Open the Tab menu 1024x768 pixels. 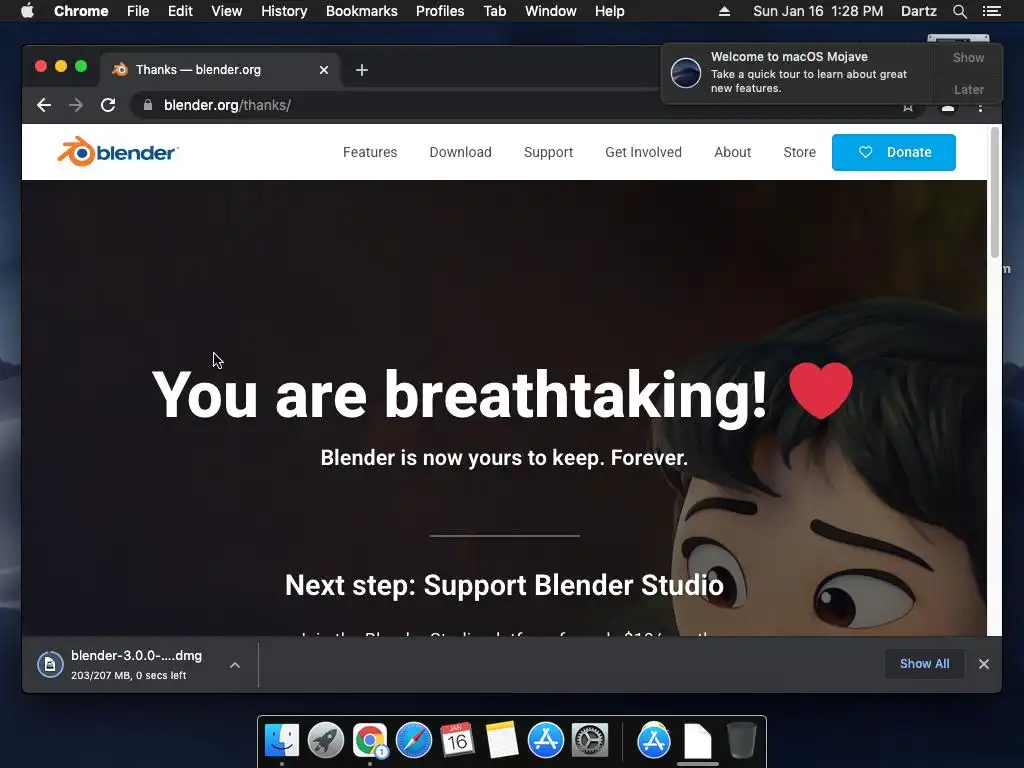point(495,11)
